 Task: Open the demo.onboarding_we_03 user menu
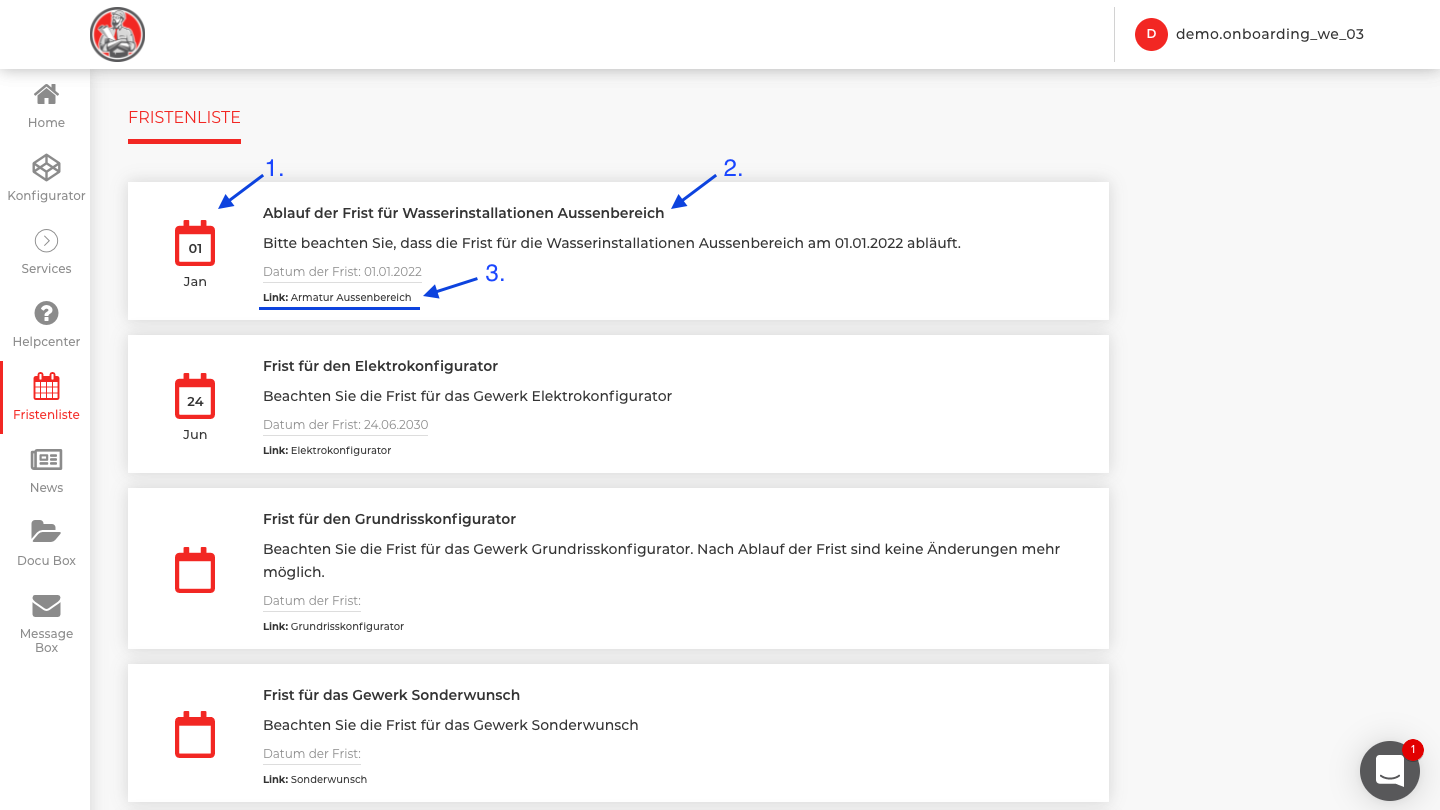(1269, 34)
